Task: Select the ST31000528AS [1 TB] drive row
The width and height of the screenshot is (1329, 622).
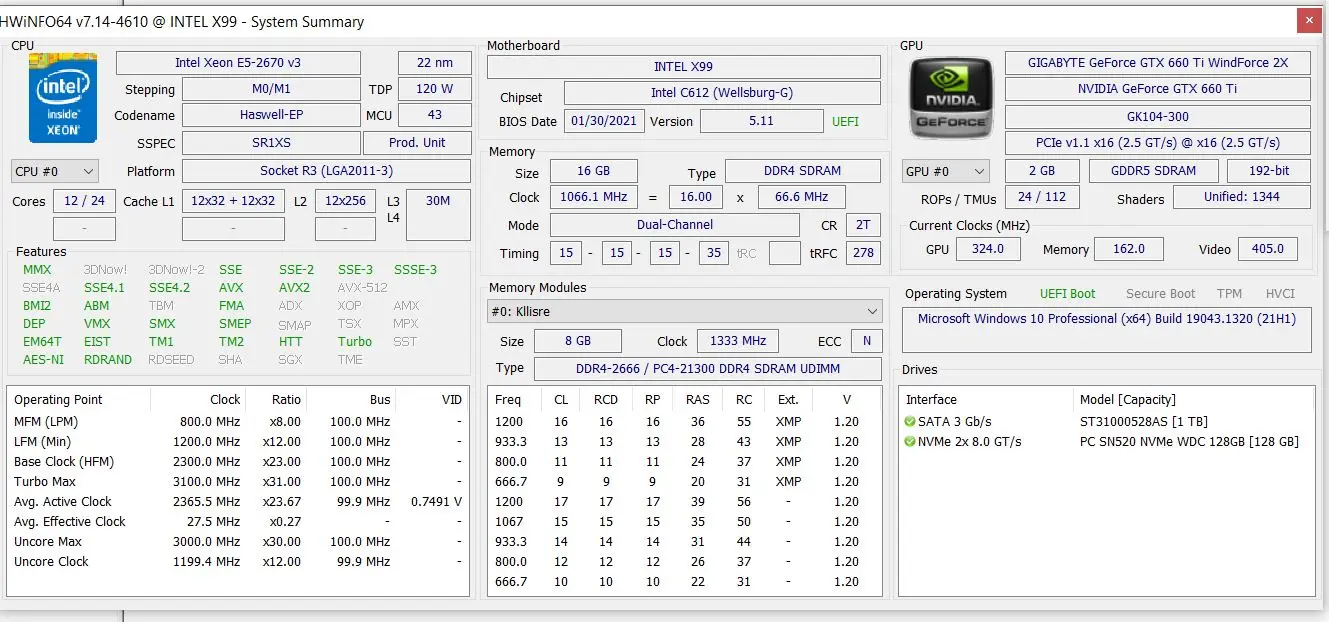Action: coord(1106,422)
